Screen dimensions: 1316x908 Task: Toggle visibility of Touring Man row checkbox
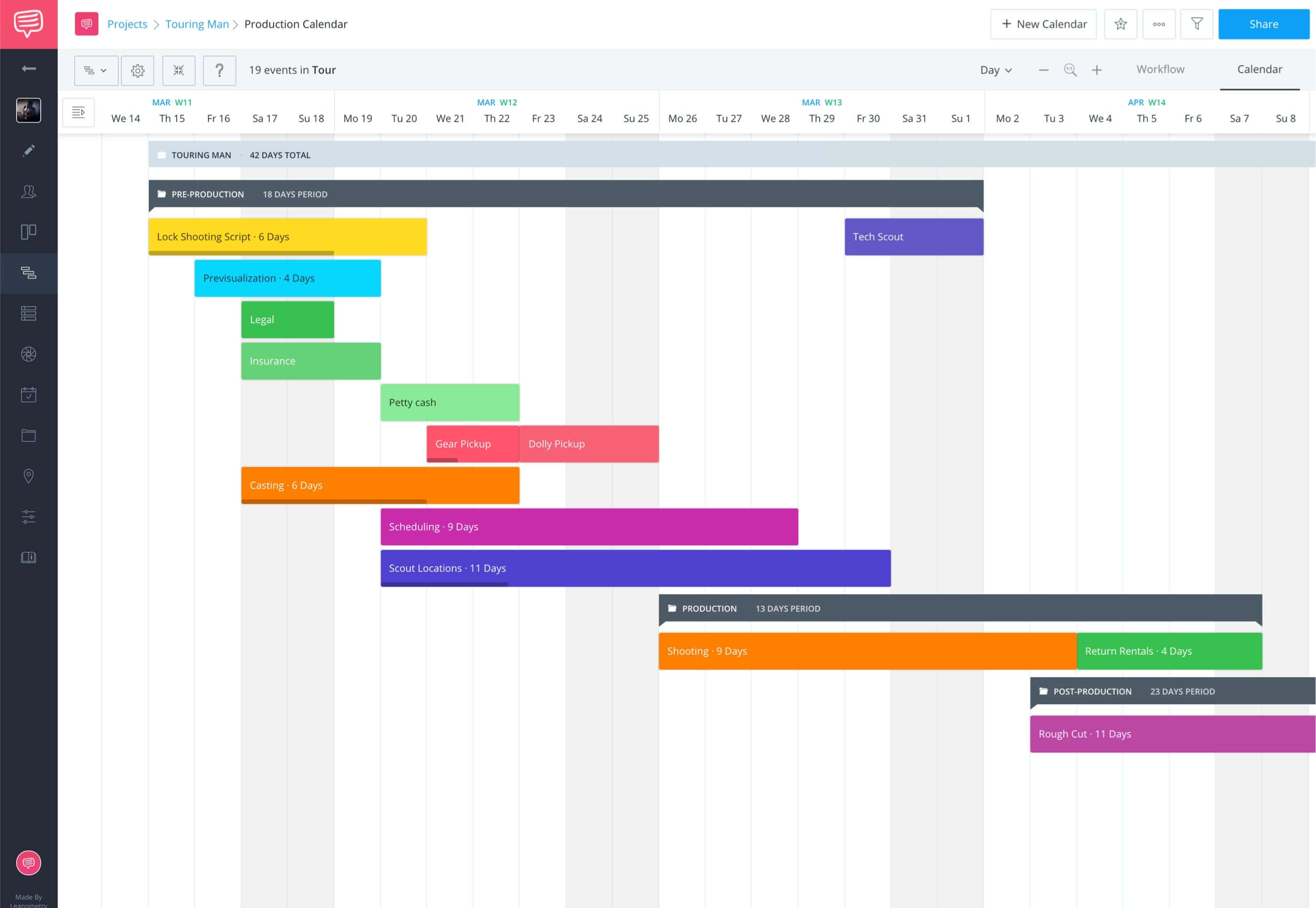tap(160, 155)
